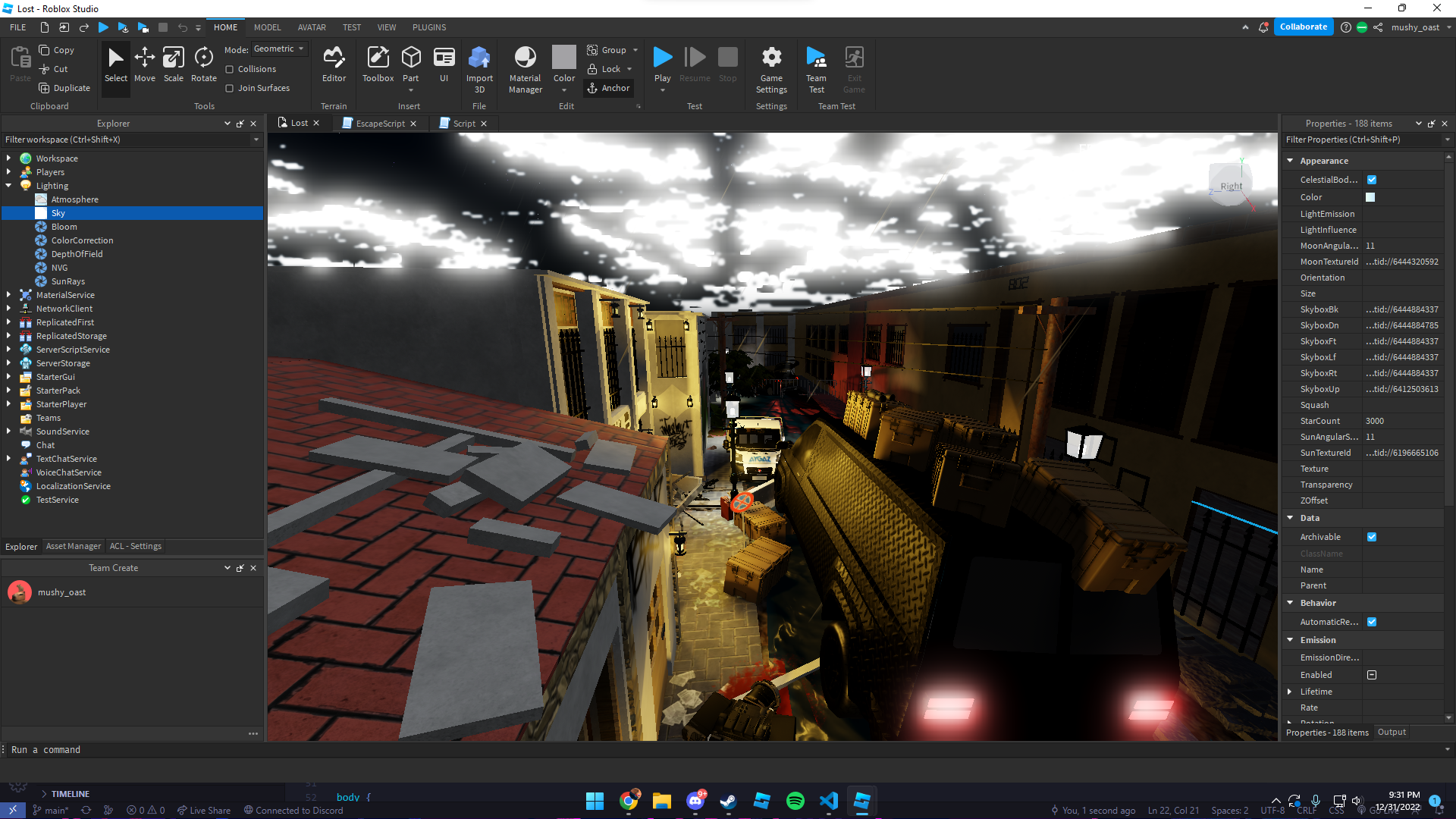Collapse the Lighting tree node

(8, 186)
